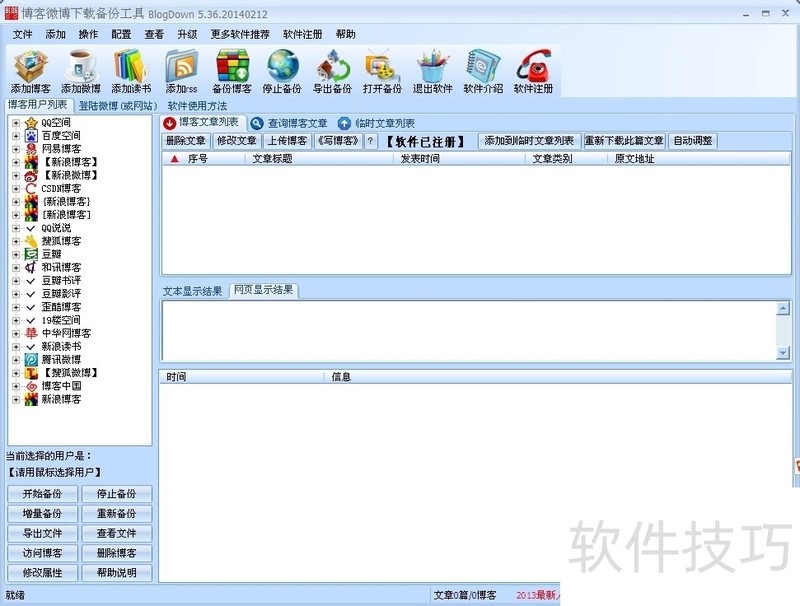The image size is (800, 606).
Task: Click the 停止备份 globe icon
Action: click(282, 67)
